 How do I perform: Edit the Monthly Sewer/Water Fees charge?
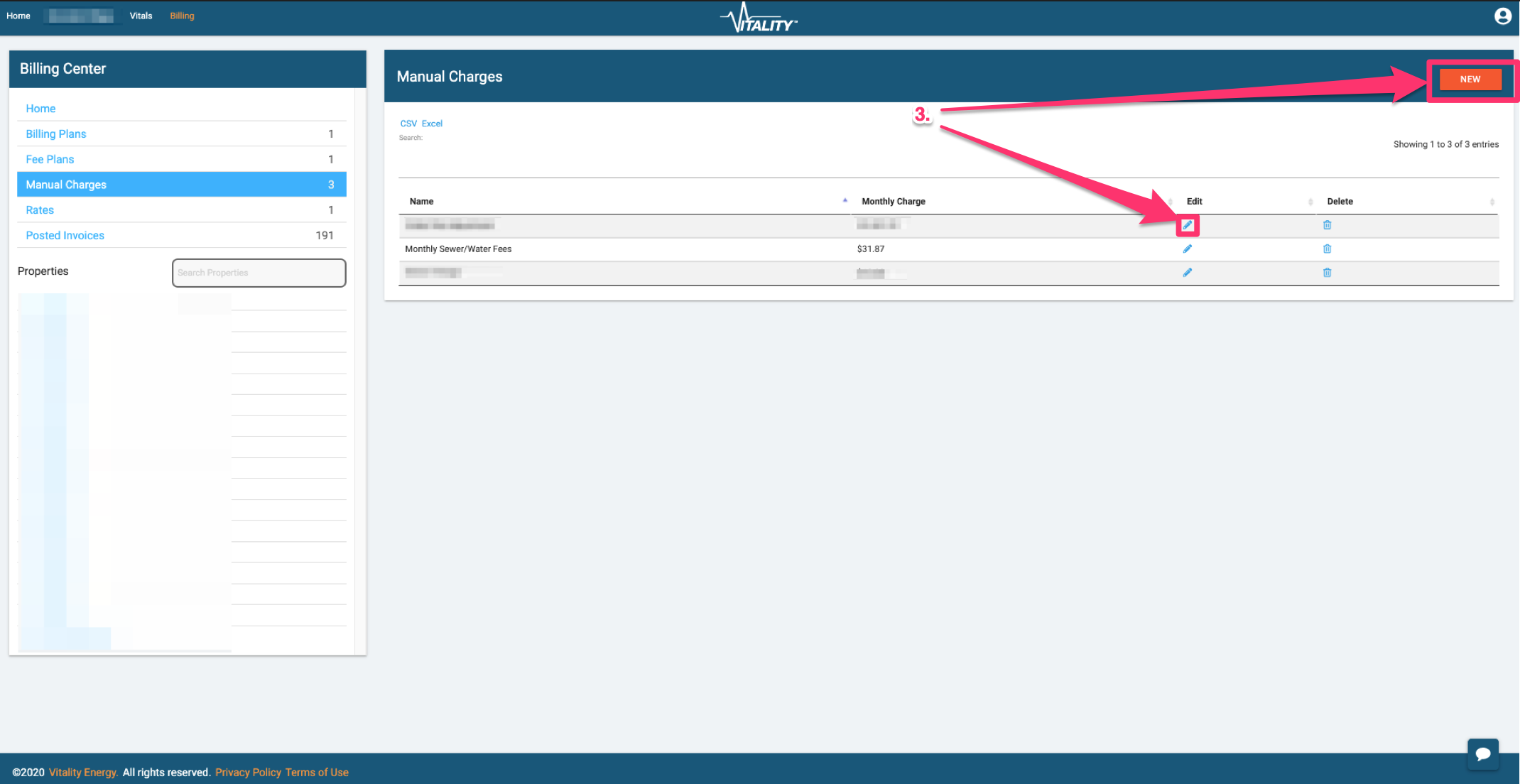(1188, 249)
